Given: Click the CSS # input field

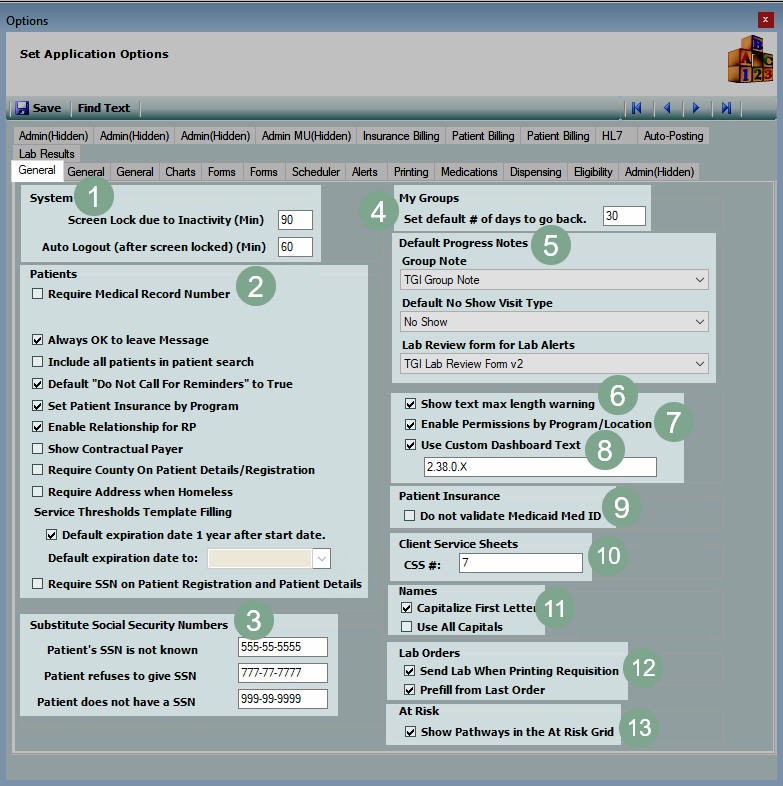Looking at the screenshot, I should point(519,564).
